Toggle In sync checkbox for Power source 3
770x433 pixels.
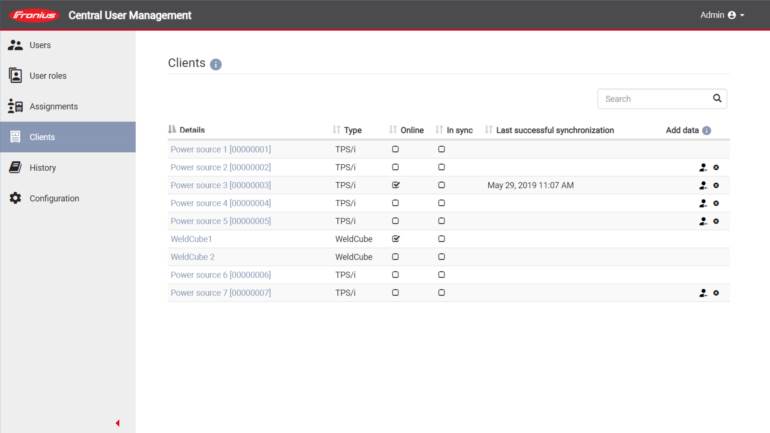pyautogui.click(x=441, y=185)
